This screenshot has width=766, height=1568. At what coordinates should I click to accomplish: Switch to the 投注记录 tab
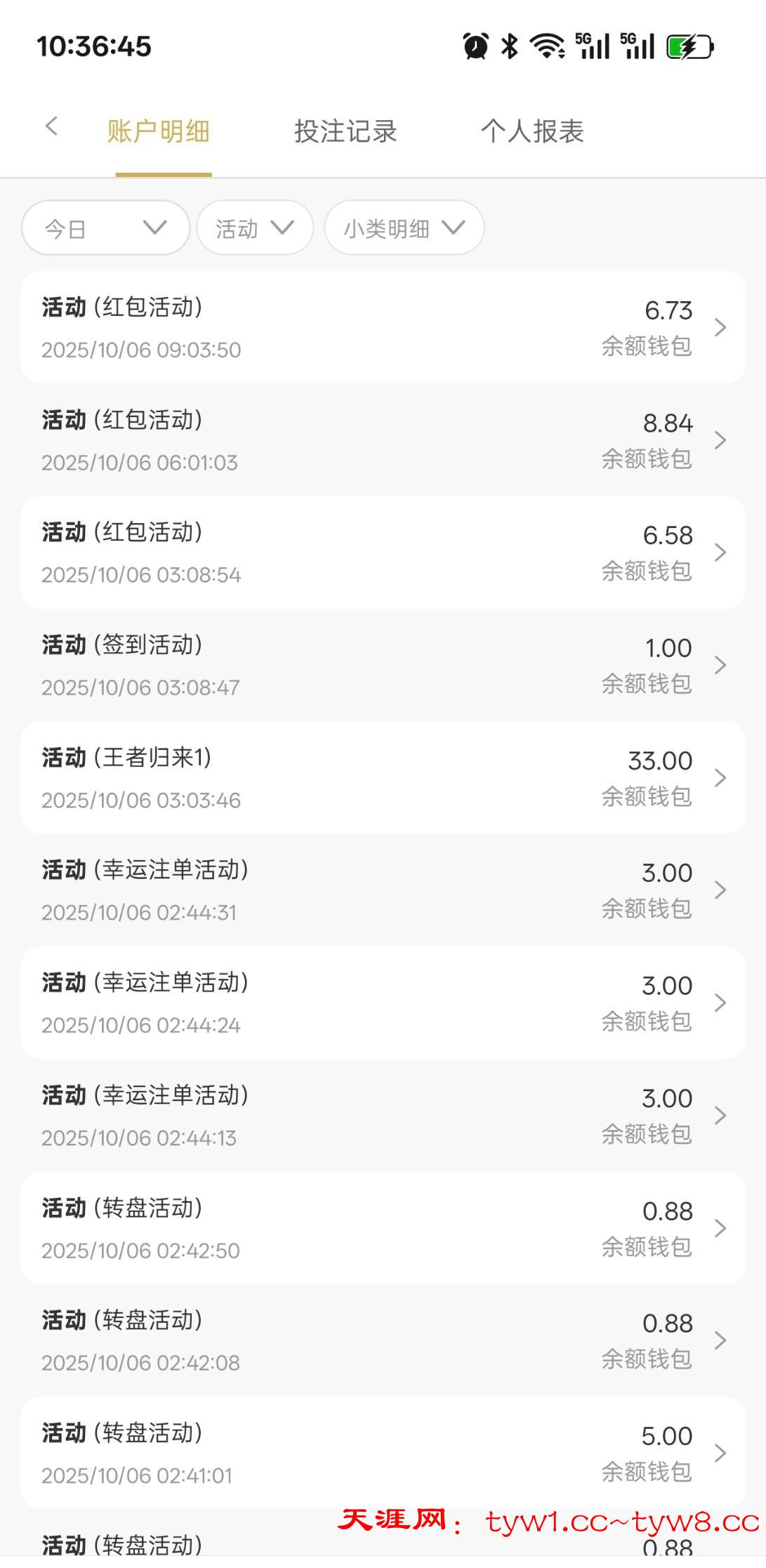coord(345,131)
